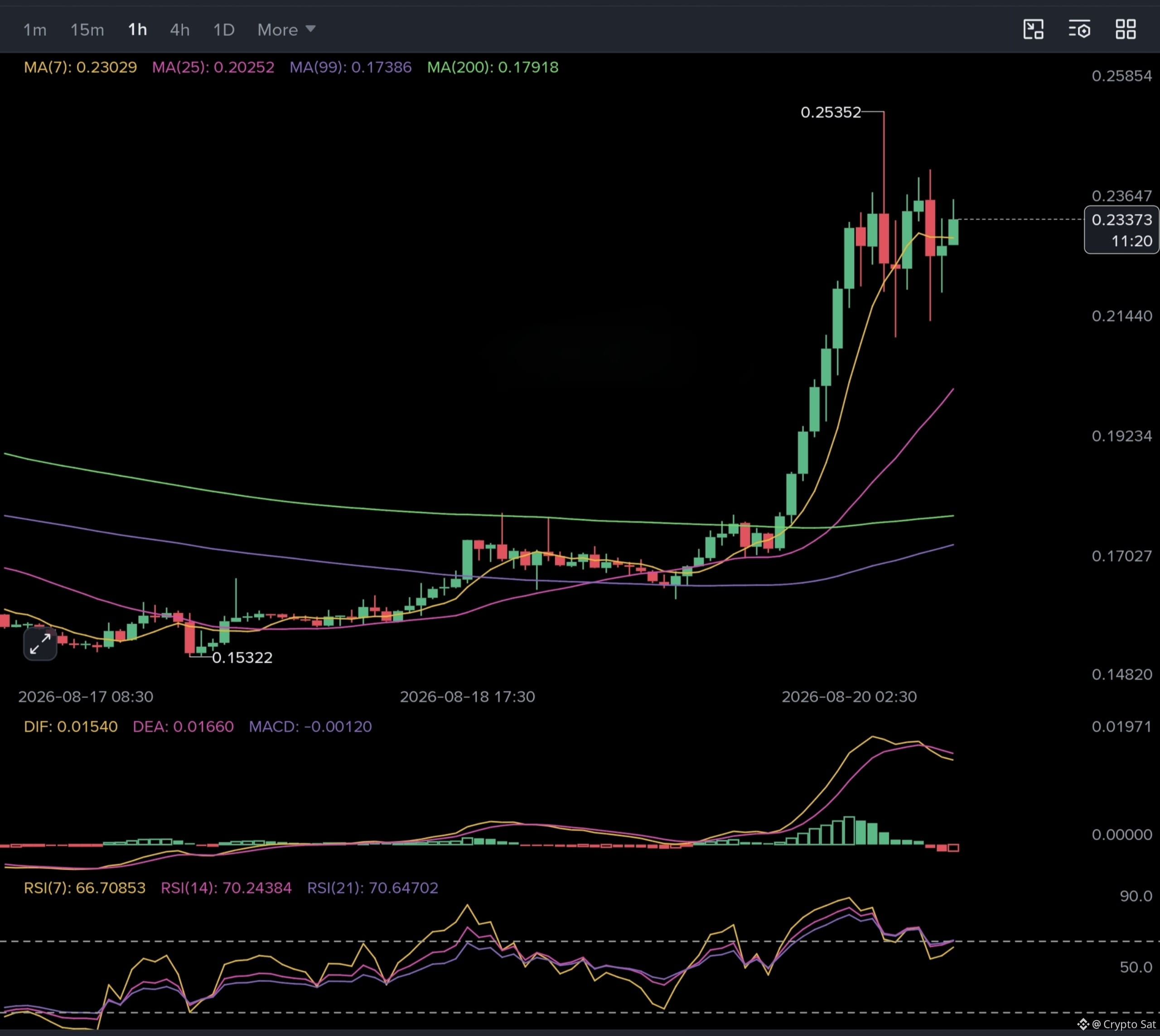
Task: Click the 2026-08-20 02:30 time label
Action: [x=850, y=697]
